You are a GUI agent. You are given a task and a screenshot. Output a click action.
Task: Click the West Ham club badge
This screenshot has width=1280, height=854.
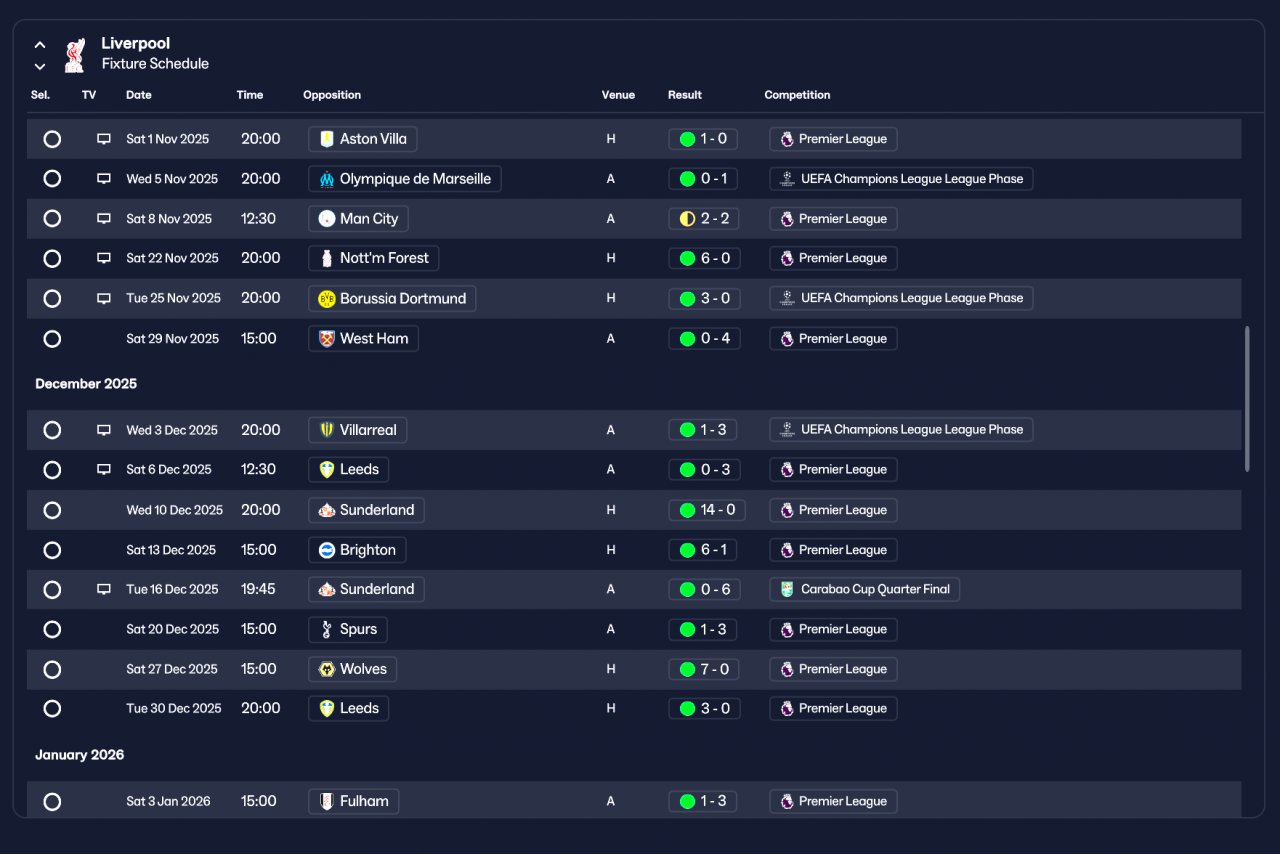click(x=327, y=338)
